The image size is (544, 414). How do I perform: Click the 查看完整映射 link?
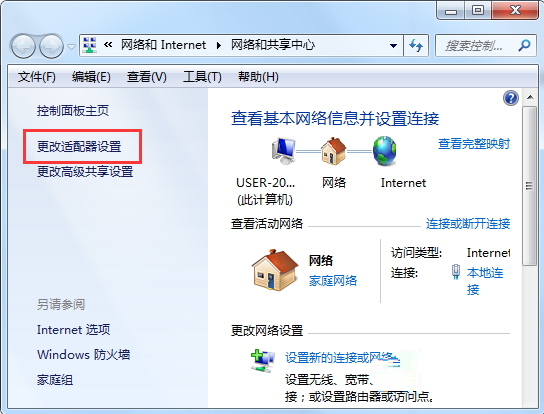pos(474,143)
